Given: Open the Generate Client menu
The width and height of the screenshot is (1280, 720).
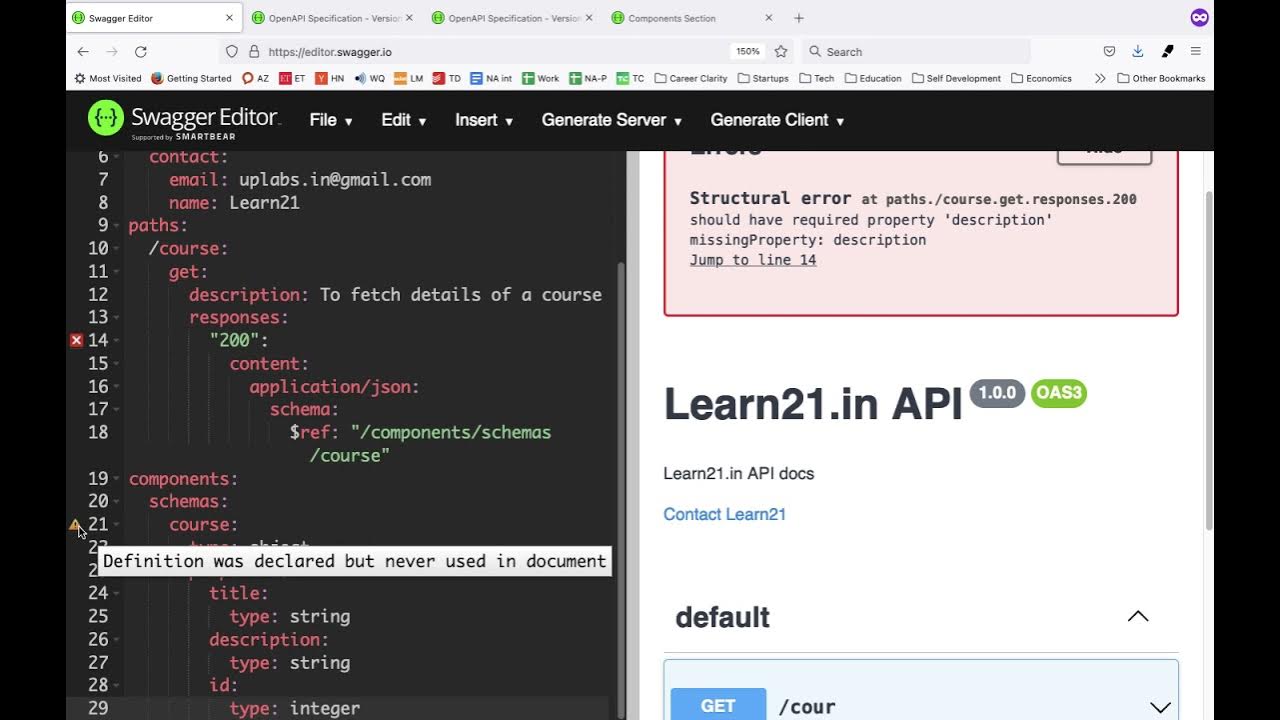Looking at the screenshot, I should pos(777,120).
